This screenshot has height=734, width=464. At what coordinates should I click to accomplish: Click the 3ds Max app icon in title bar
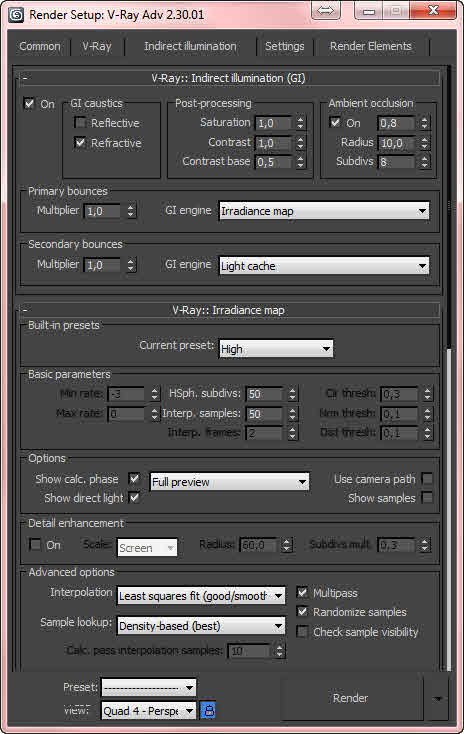click(16, 14)
